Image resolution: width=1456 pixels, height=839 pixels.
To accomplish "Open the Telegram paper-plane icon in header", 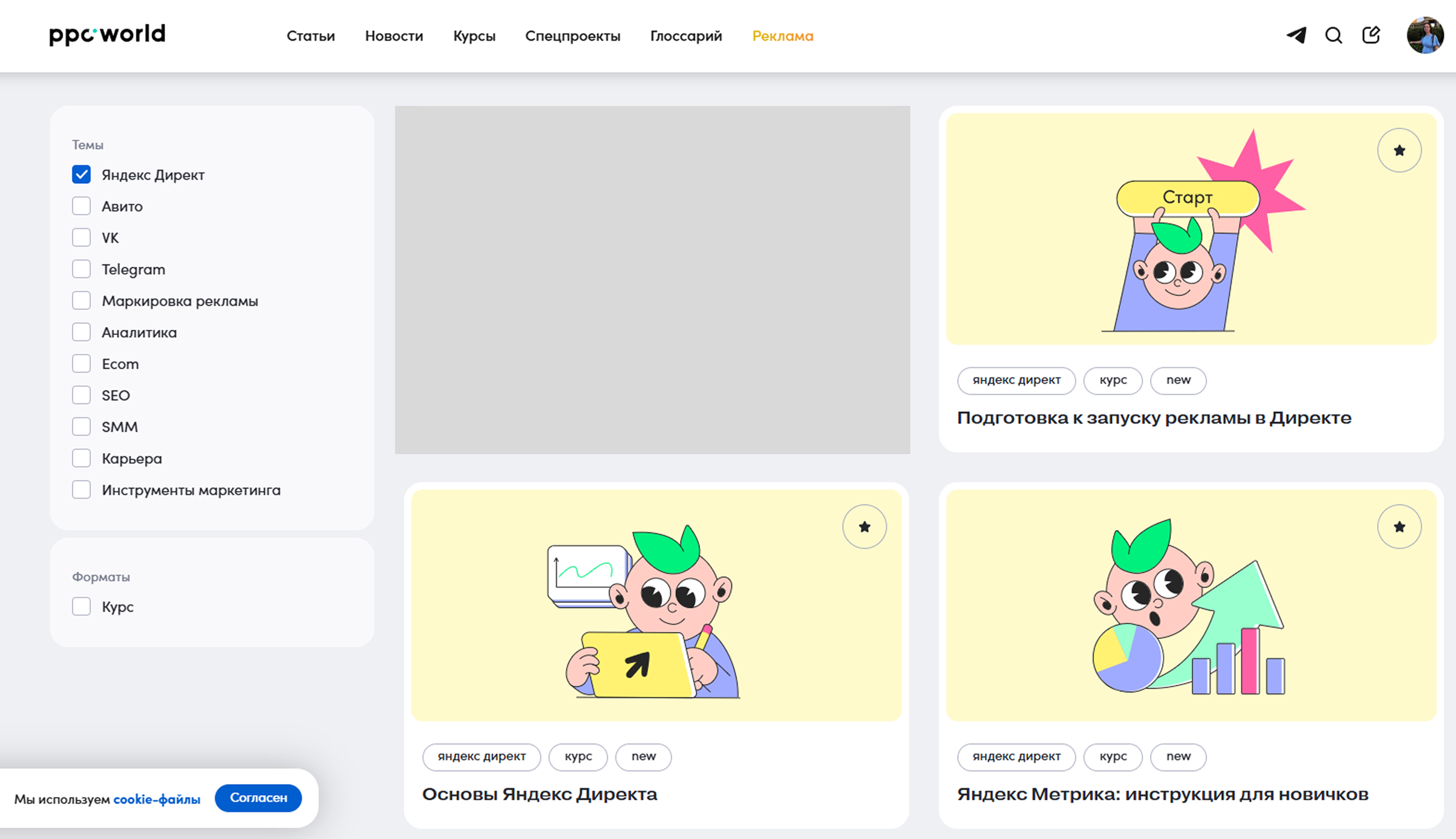I will (1296, 36).
